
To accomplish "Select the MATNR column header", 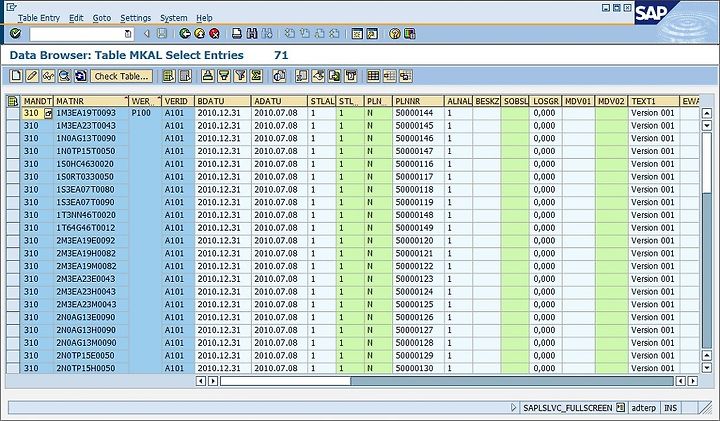I will click(91, 101).
